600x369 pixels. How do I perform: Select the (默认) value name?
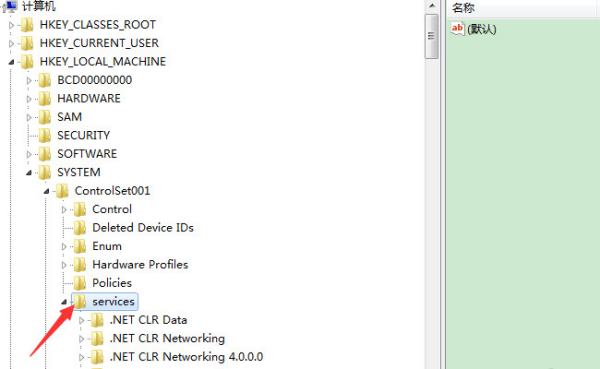click(x=481, y=29)
